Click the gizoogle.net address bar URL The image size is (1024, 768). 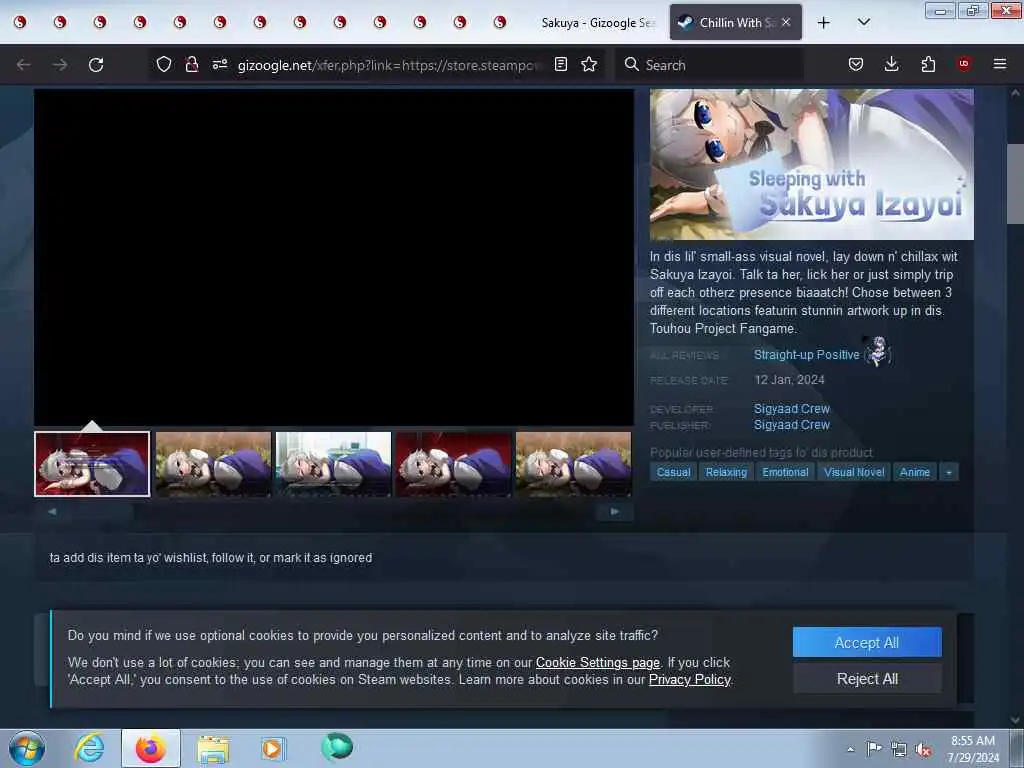[389, 65]
